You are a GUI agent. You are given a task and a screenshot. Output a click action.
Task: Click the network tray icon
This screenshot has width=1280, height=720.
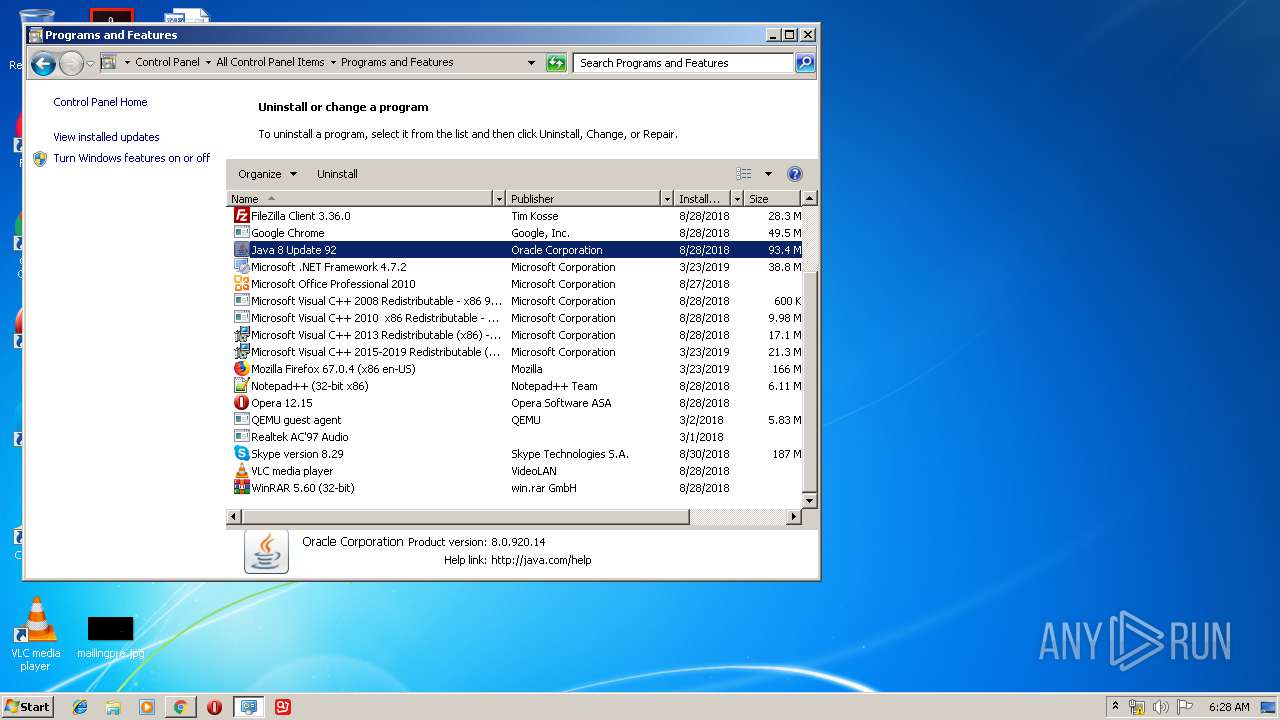click(1137, 707)
